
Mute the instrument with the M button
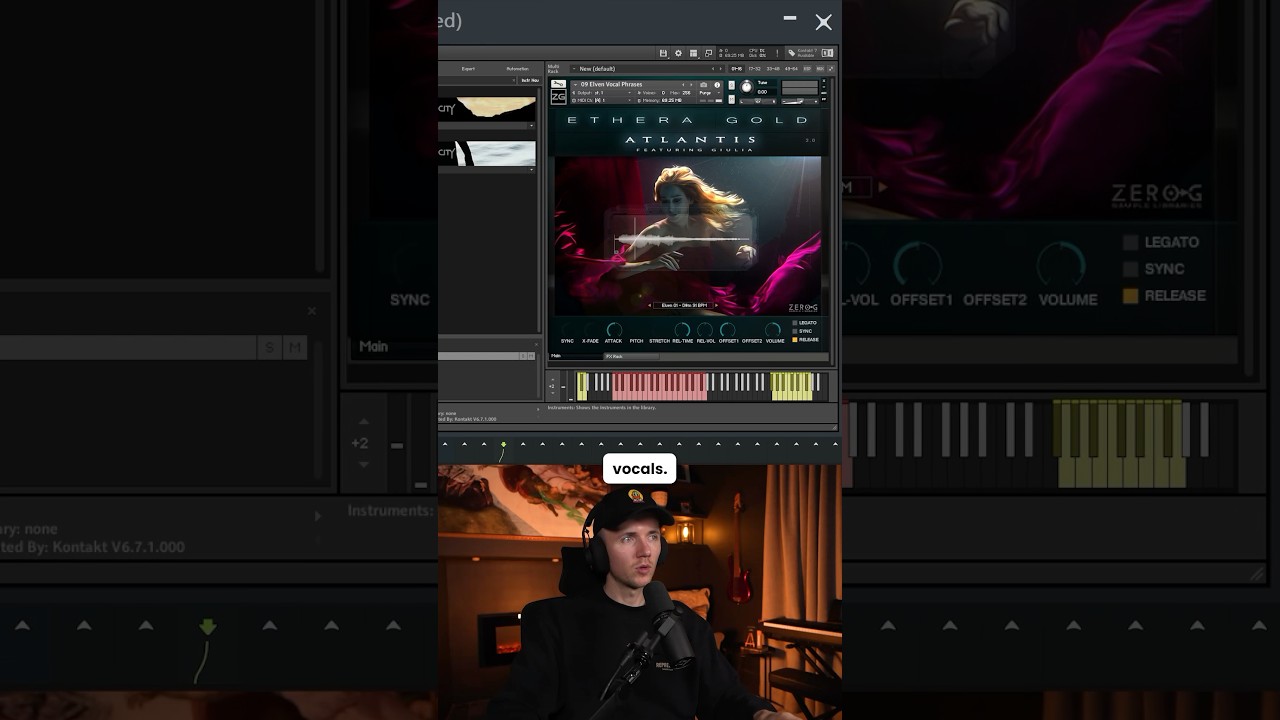pyautogui.click(x=732, y=99)
